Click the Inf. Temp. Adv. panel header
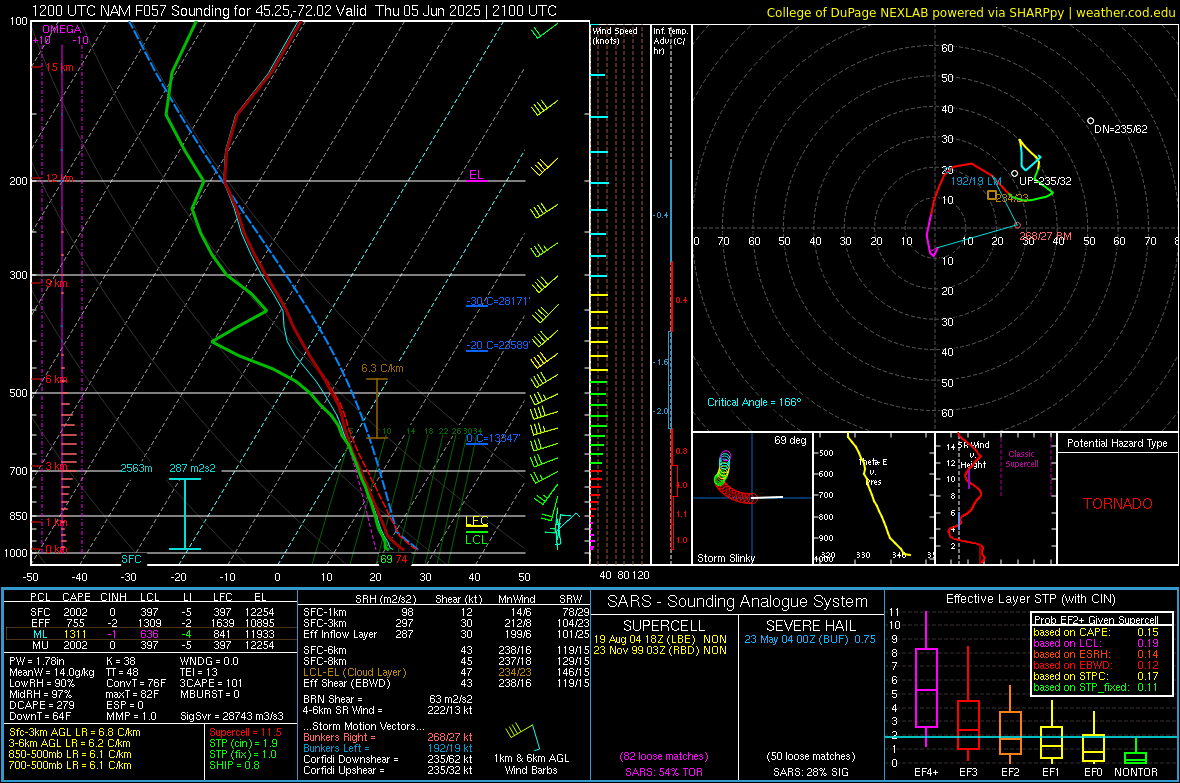Screen dimensions: 1180x783 click(670, 41)
